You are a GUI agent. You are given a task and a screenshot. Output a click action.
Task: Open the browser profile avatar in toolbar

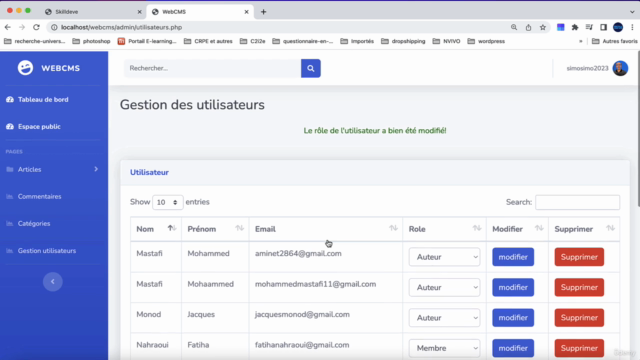pos(618,27)
